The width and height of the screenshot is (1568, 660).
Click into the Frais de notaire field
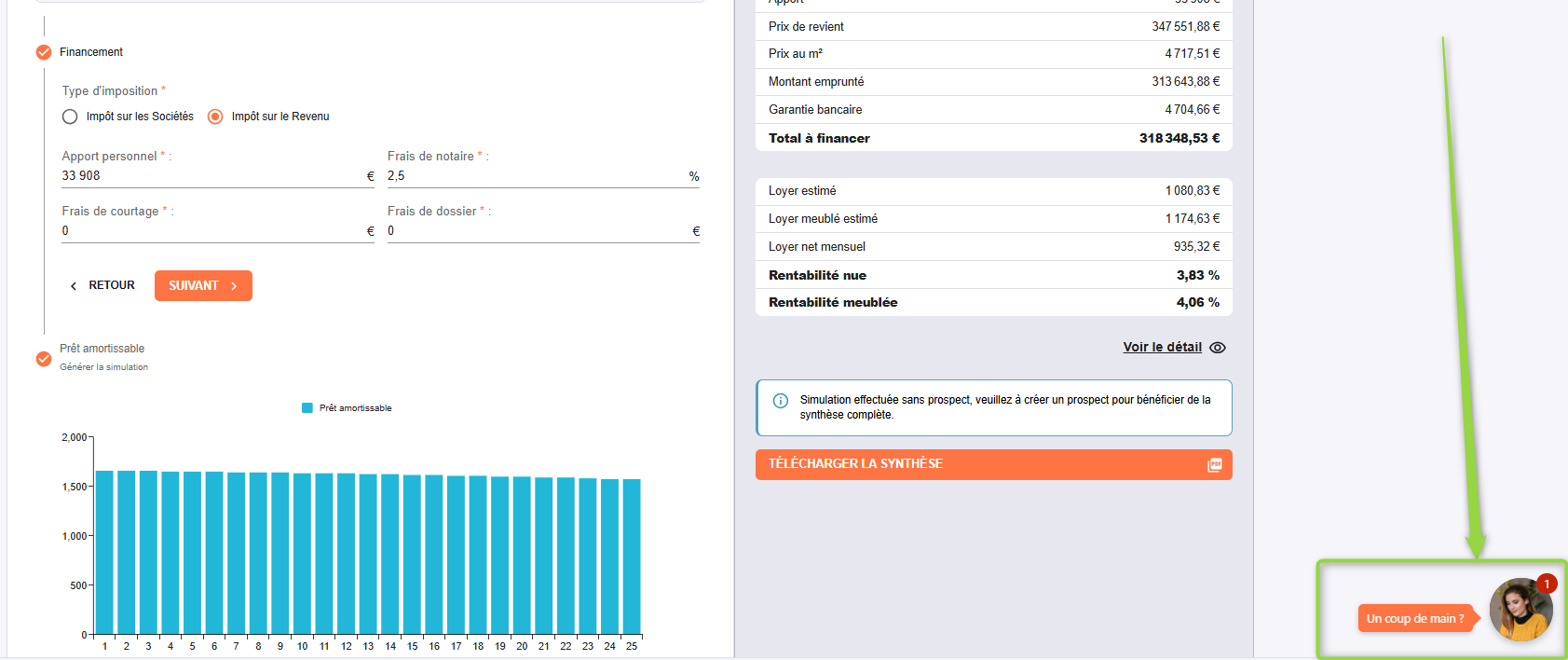pos(536,176)
